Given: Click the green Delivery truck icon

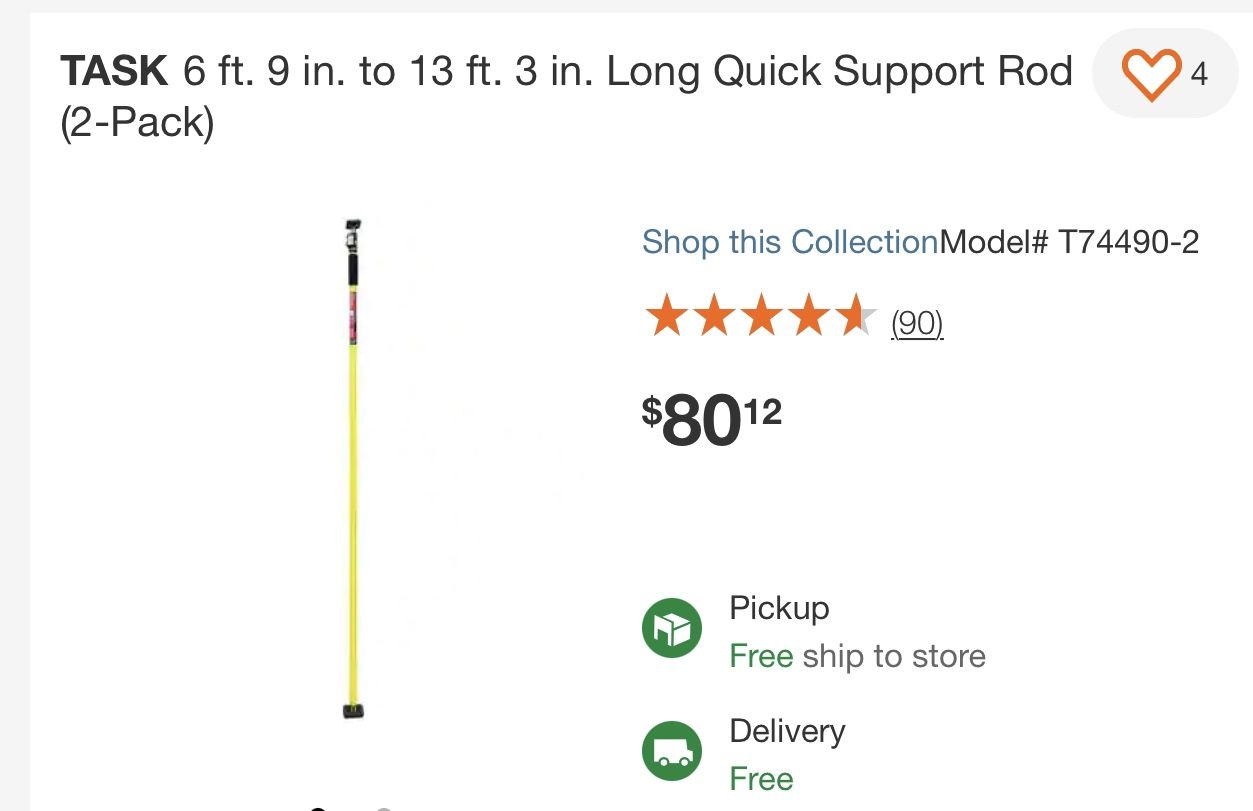Looking at the screenshot, I should coord(671,751).
